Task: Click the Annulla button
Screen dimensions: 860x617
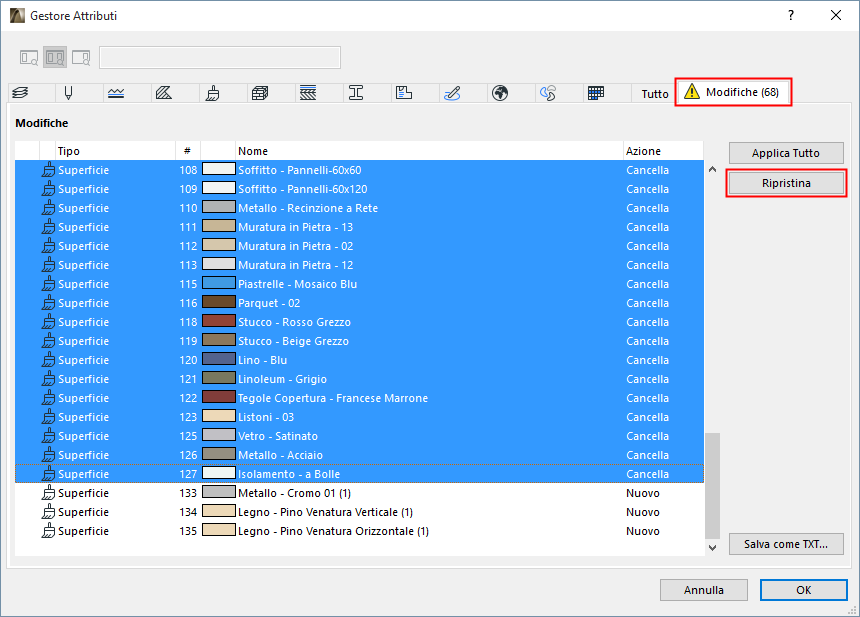Action: click(704, 590)
